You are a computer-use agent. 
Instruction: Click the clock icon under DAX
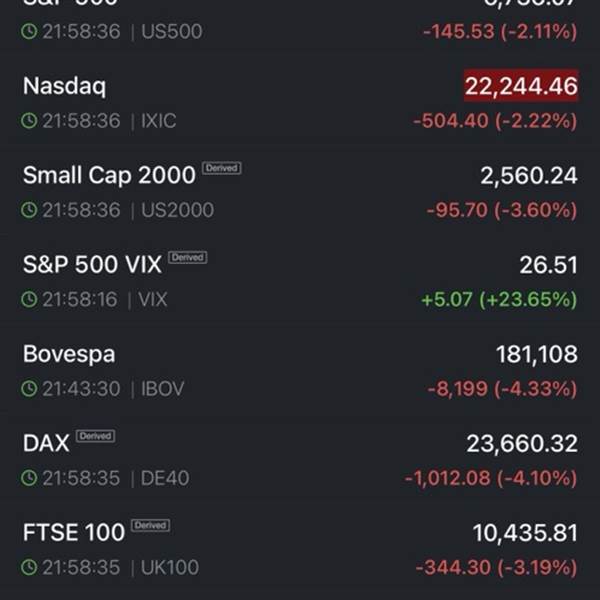30,478
